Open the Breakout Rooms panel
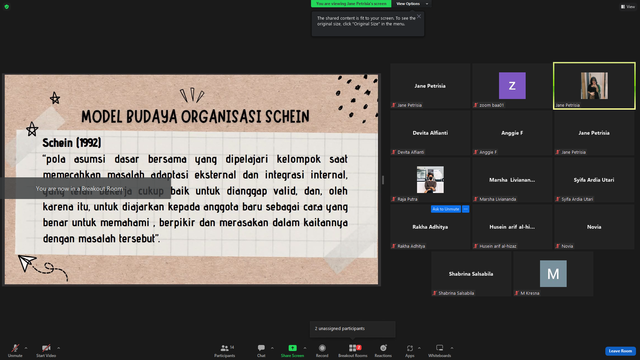The height and width of the screenshot is (360, 640). (x=353, y=350)
